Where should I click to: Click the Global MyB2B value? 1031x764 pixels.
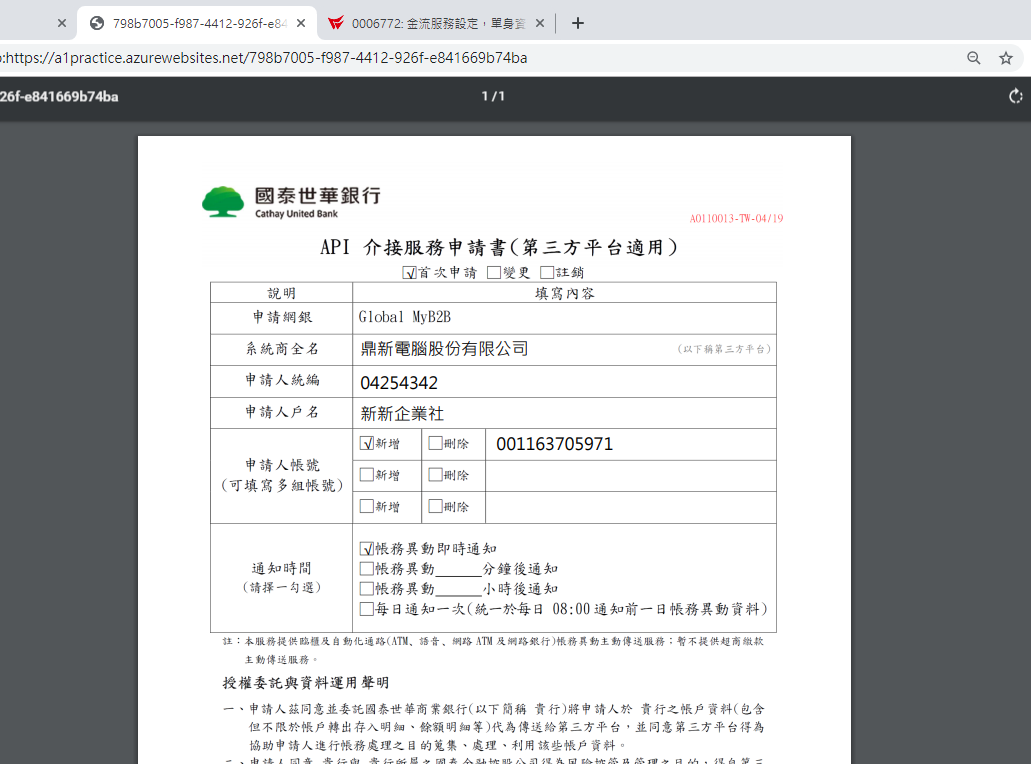(405, 317)
